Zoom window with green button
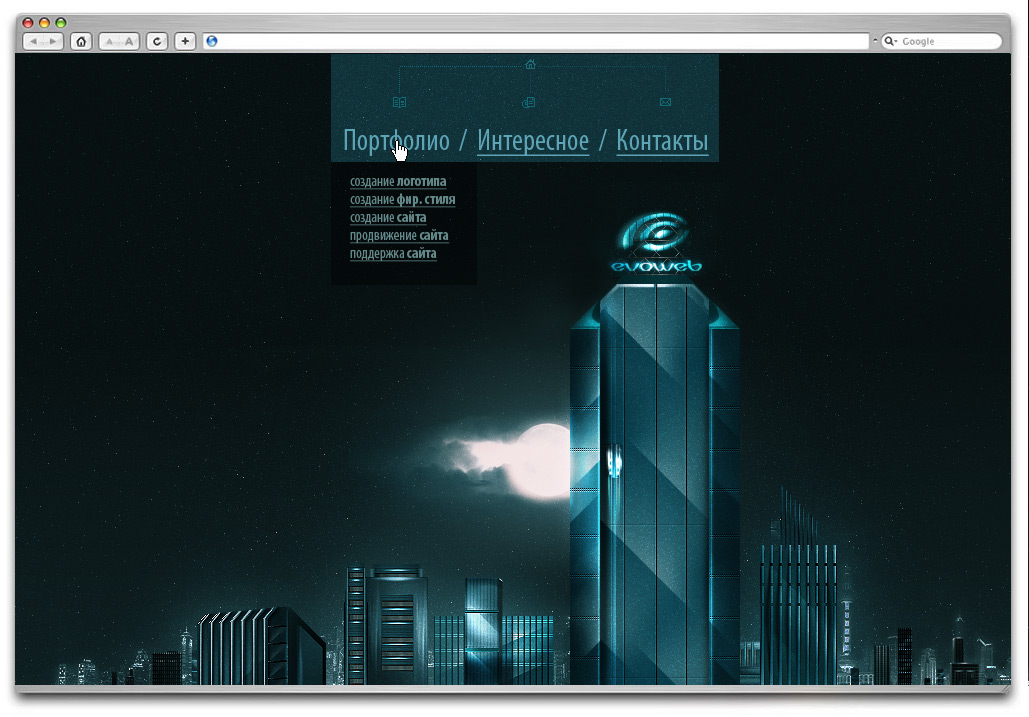The width and height of the screenshot is (1029, 717). pyautogui.click(x=60, y=22)
